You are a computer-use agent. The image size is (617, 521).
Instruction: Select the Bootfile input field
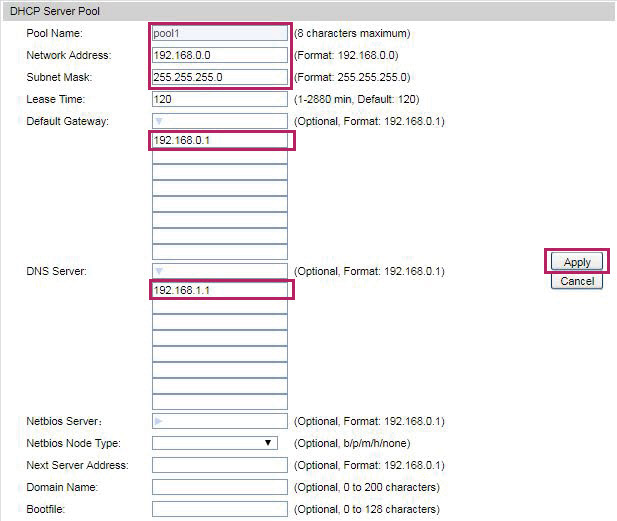tap(220, 509)
